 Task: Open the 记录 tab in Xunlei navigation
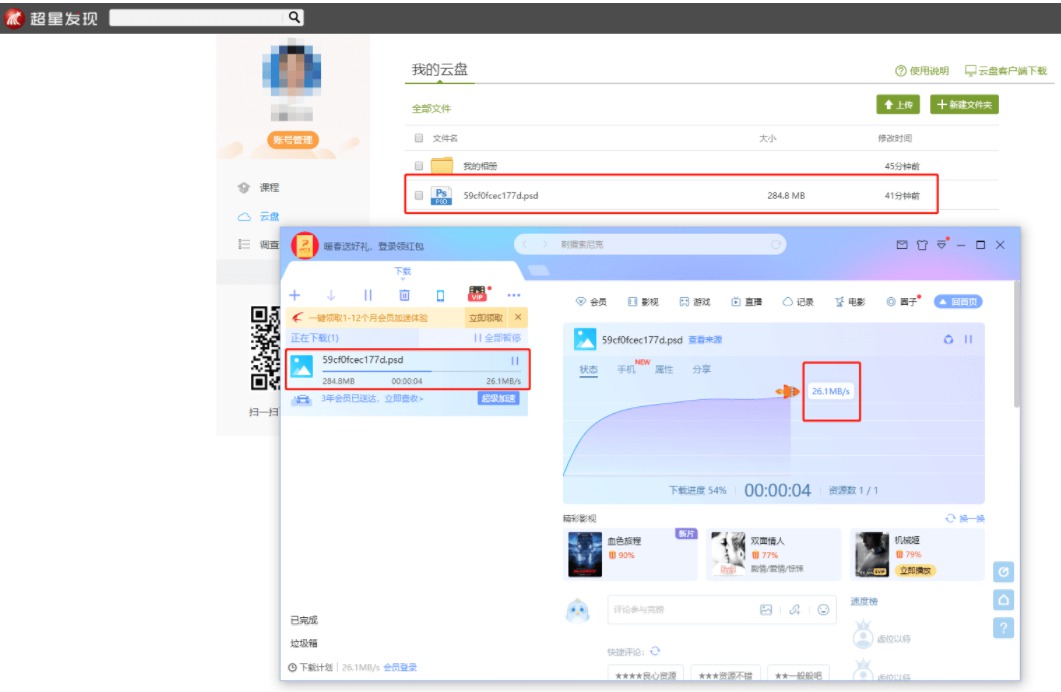(x=798, y=302)
